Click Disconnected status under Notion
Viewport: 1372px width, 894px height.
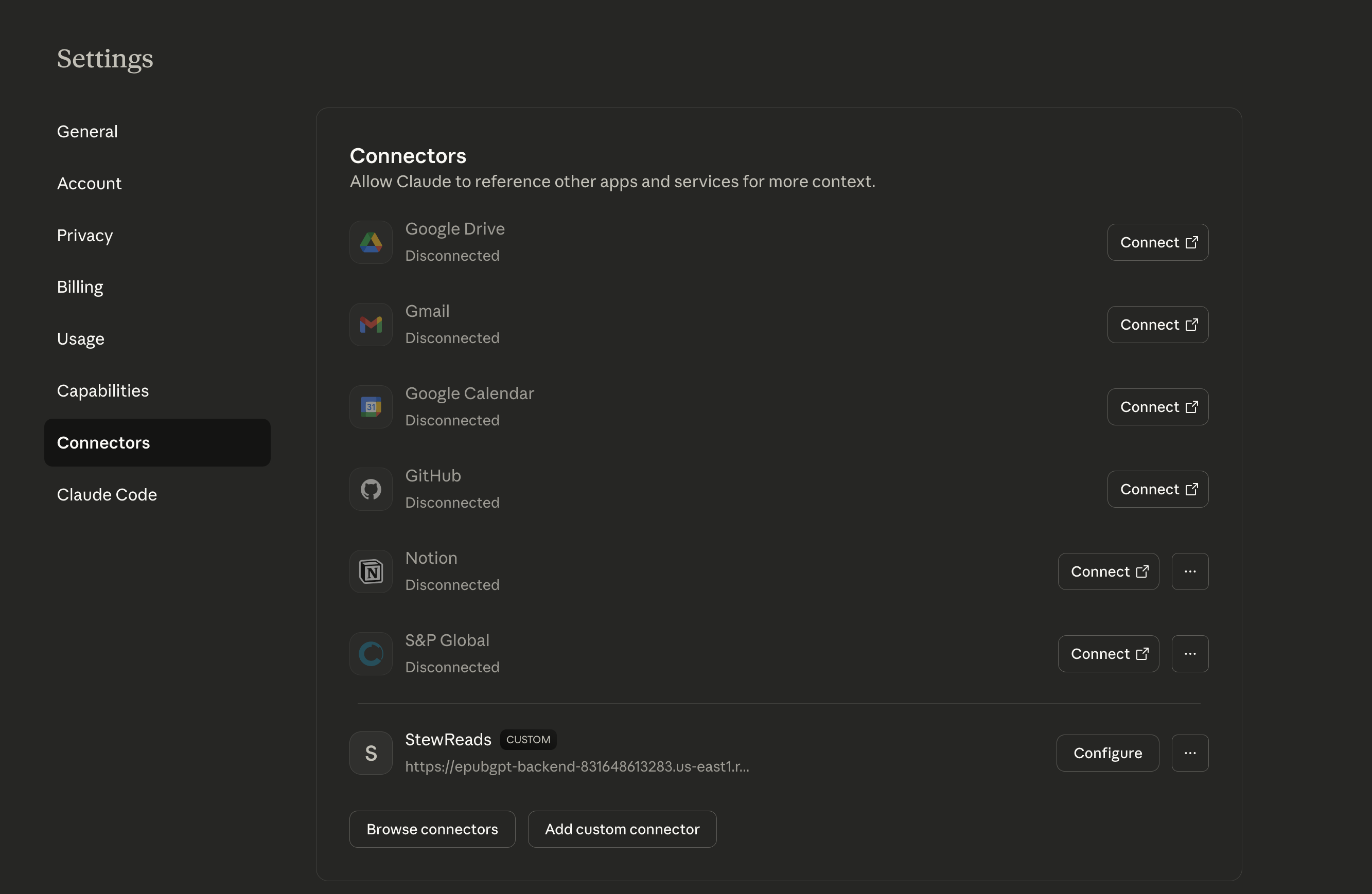pos(452,586)
